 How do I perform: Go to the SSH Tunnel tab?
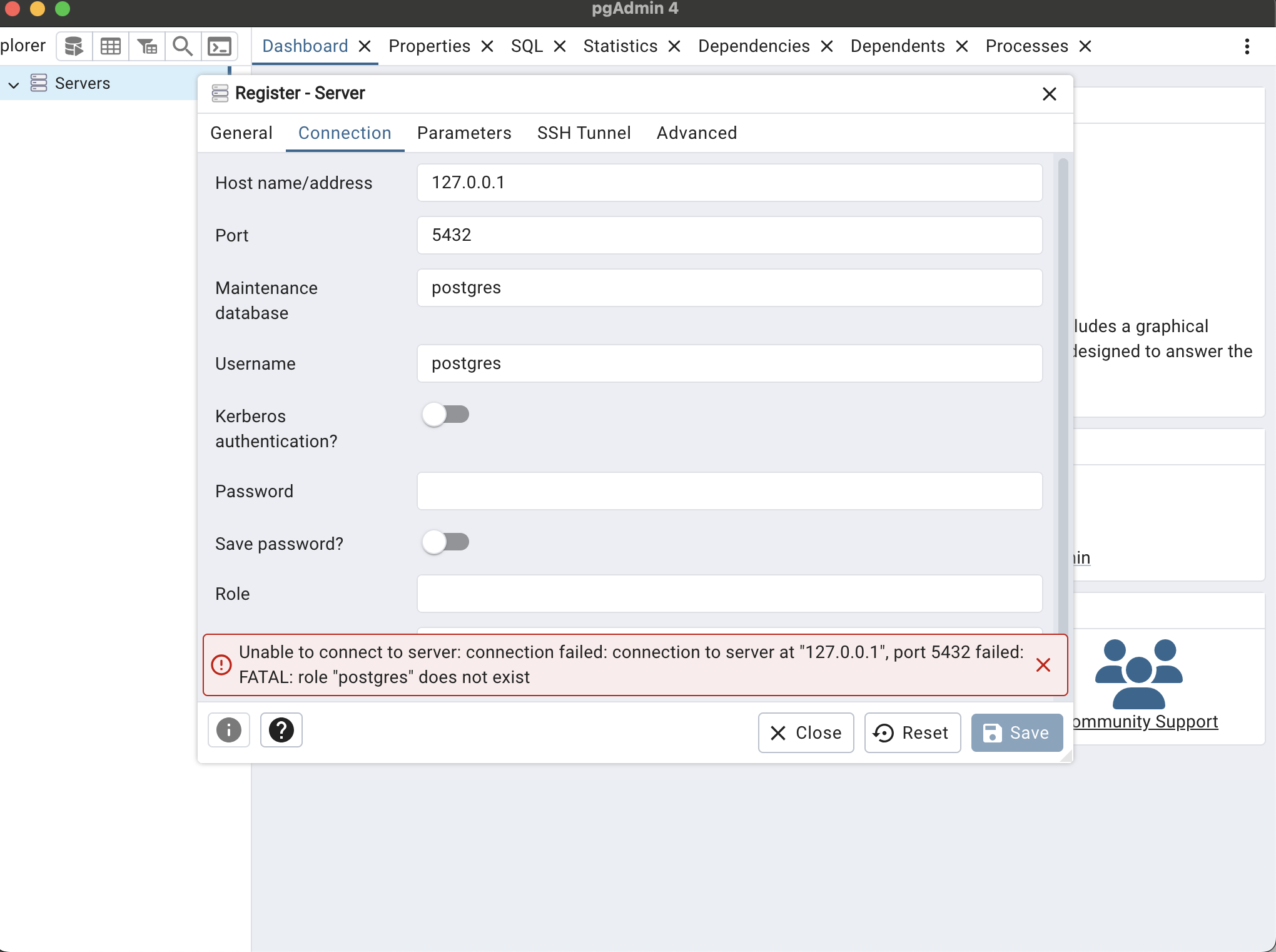pyautogui.click(x=584, y=133)
